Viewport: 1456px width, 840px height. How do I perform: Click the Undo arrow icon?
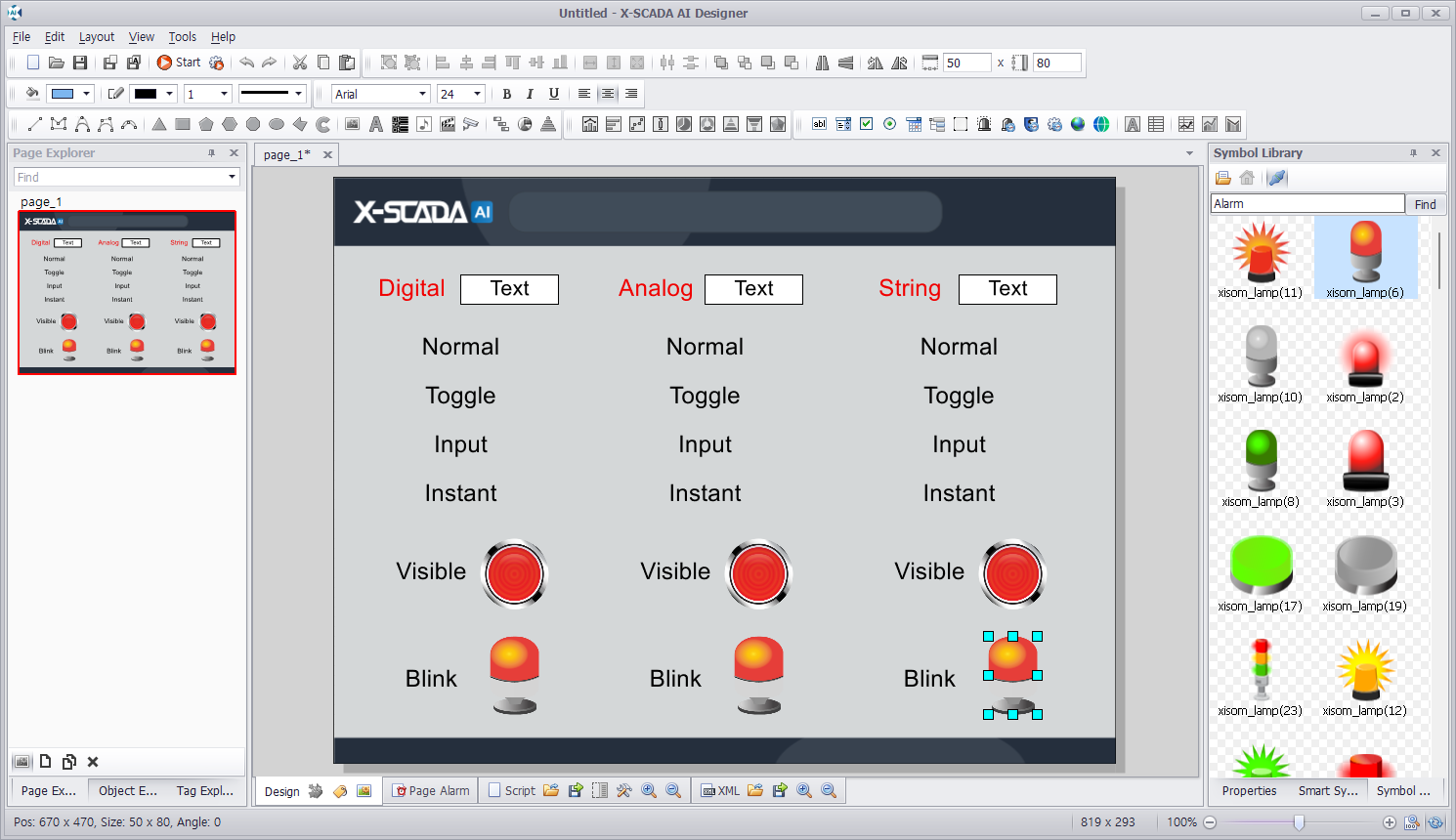coord(246,63)
